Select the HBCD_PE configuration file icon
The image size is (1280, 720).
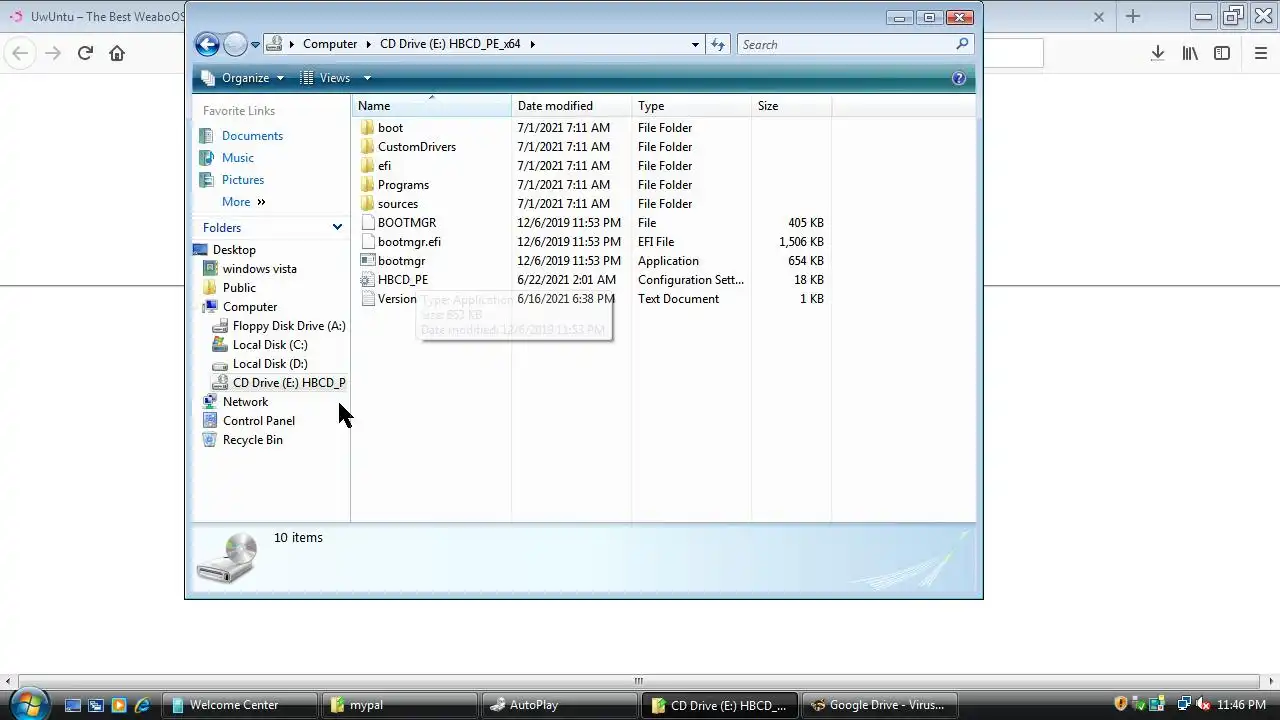click(x=367, y=280)
